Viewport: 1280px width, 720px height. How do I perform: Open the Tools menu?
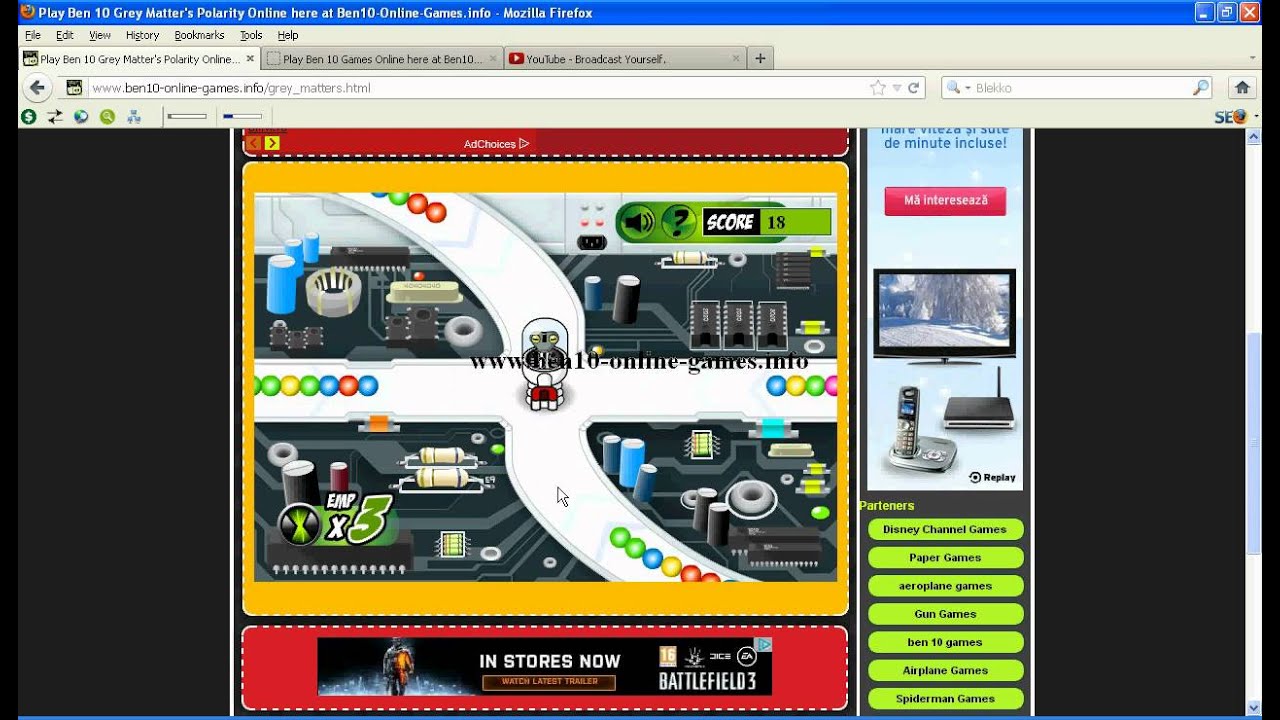point(251,35)
